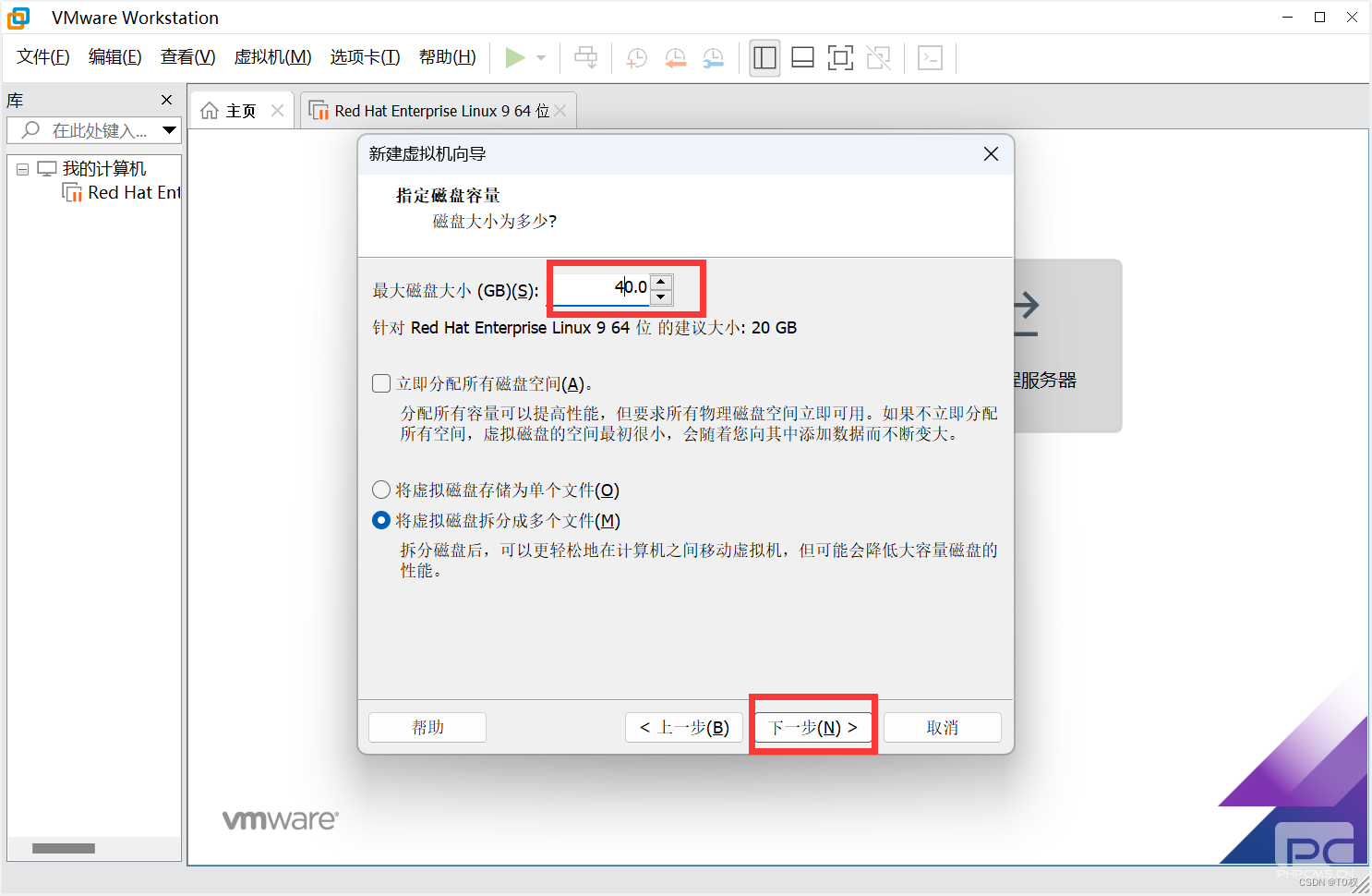Select 将虚拟磁盘存储为单个文件 radio option
This screenshot has height=896, width=1372.
coord(381,490)
